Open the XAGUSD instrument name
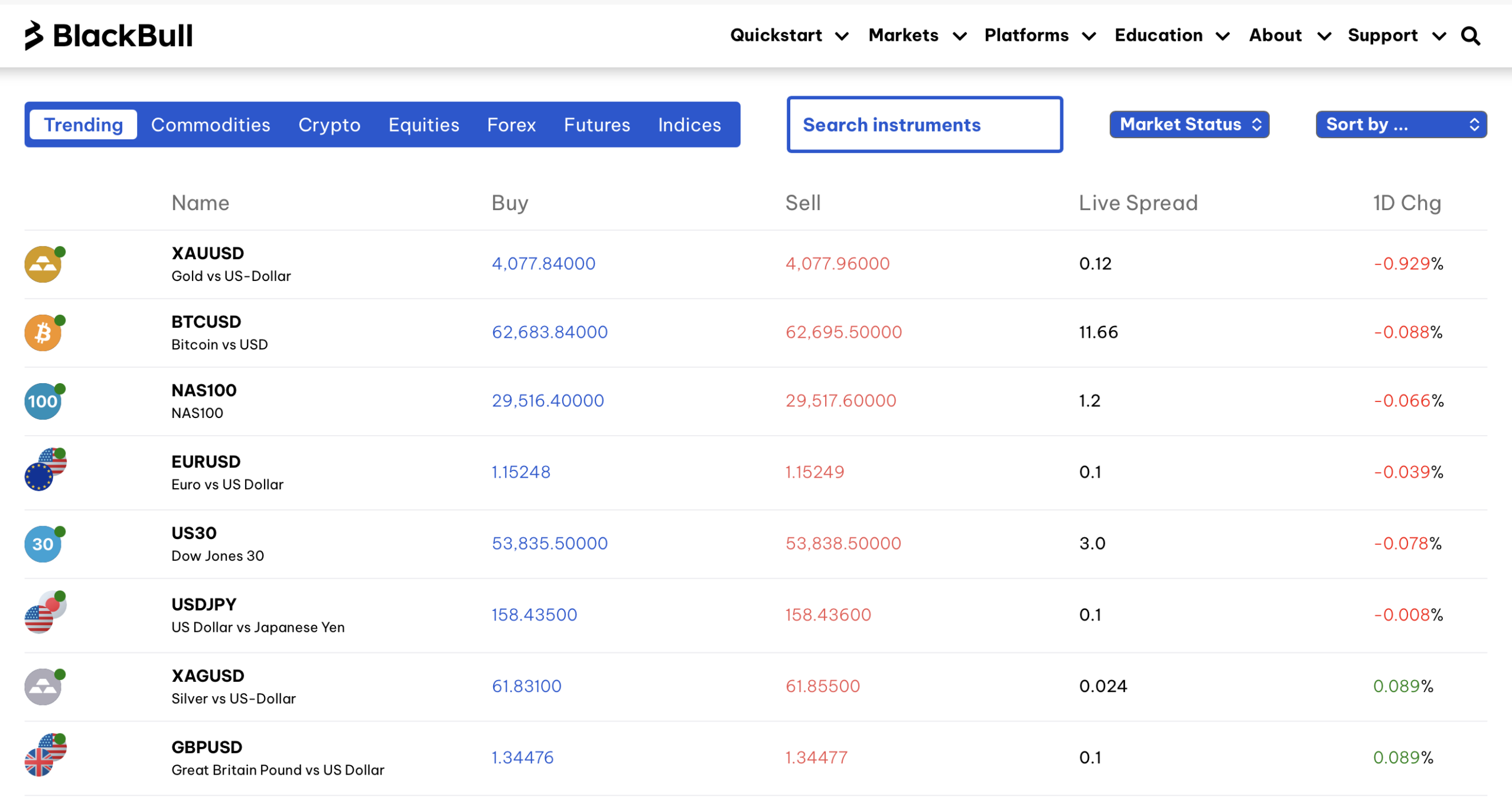 207,676
